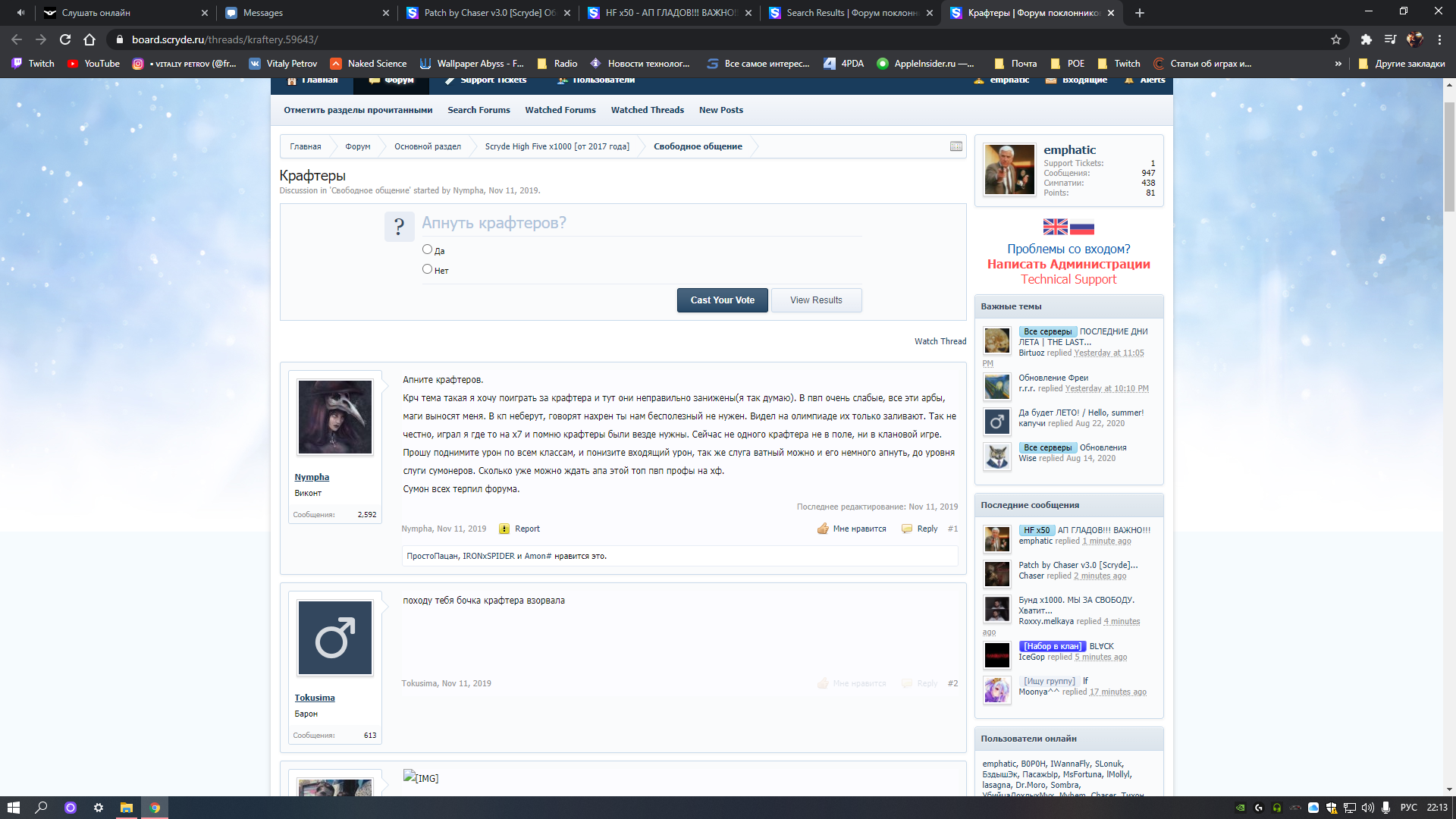Viewport: 1456px width, 819px height.
Task: Open Chrome three-dot menu
Action: pyautogui.click(x=1439, y=39)
